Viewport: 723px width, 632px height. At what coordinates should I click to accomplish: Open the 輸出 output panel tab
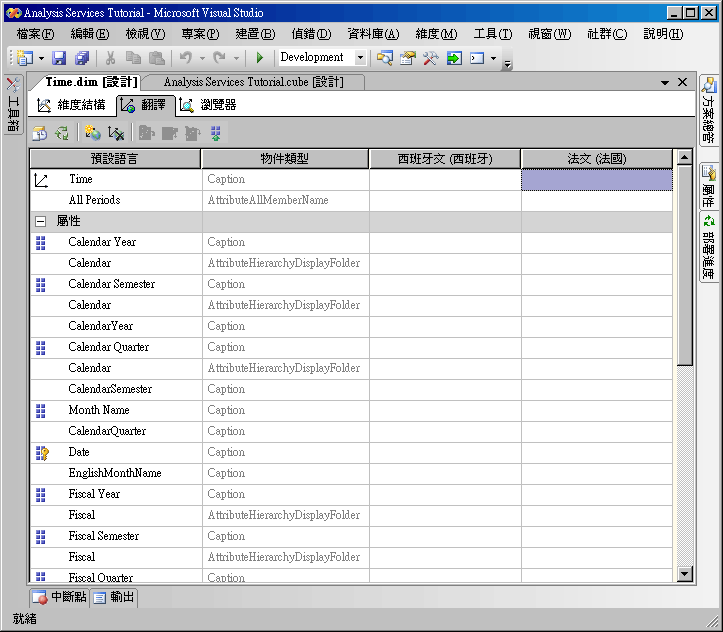tap(113, 597)
